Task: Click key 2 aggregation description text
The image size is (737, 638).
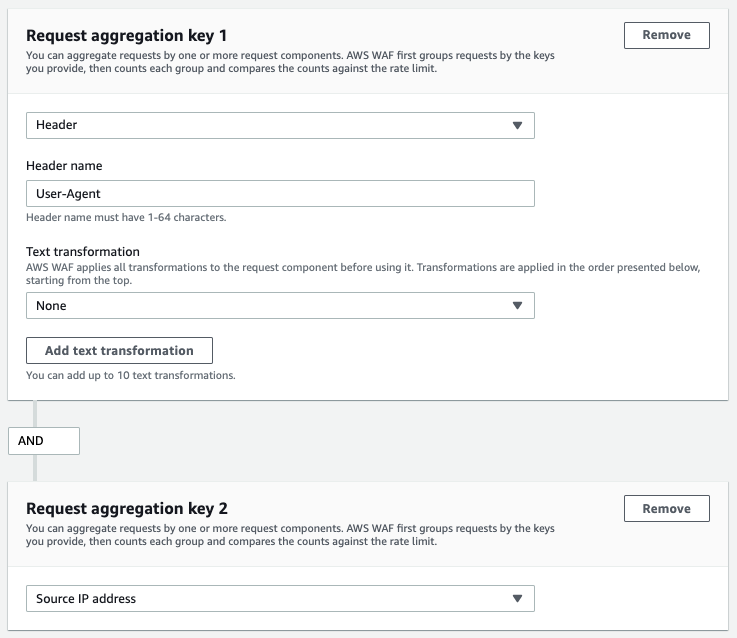Action: click(290, 535)
